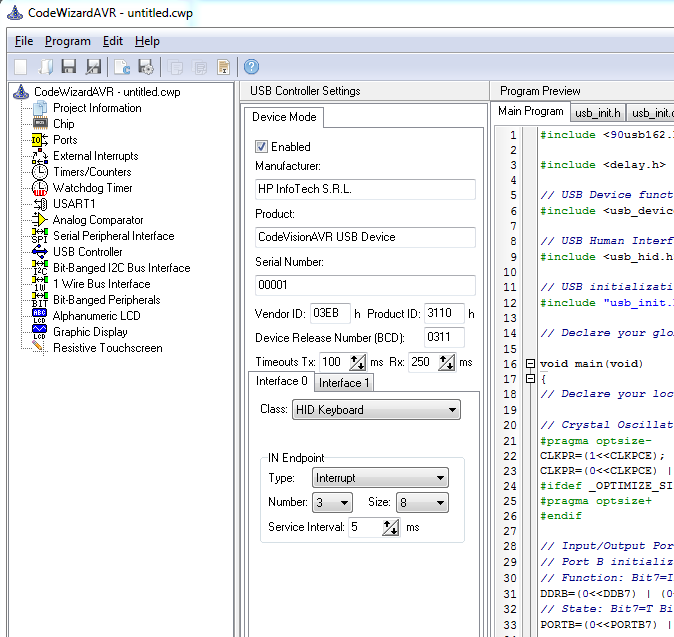
Task: Switch to the Interface 0 tab
Action: (282, 381)
